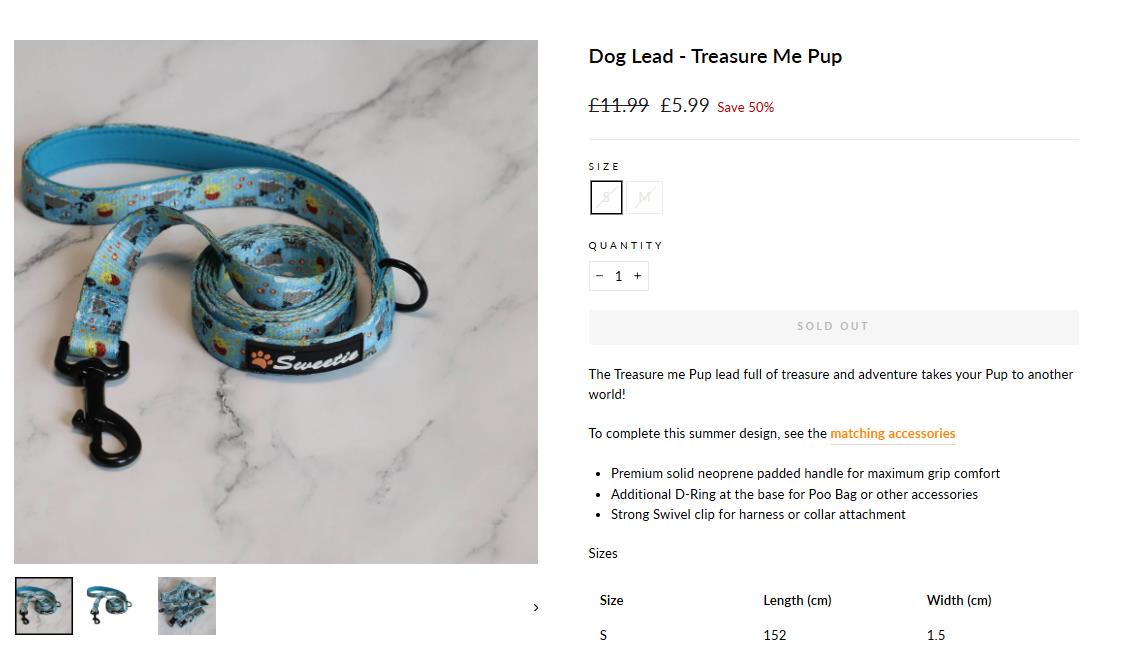This screenshot has width=1140, height=648.
Task: Click the Dog Lead - Treasure Me Pup title
Action: click(715, 57)
